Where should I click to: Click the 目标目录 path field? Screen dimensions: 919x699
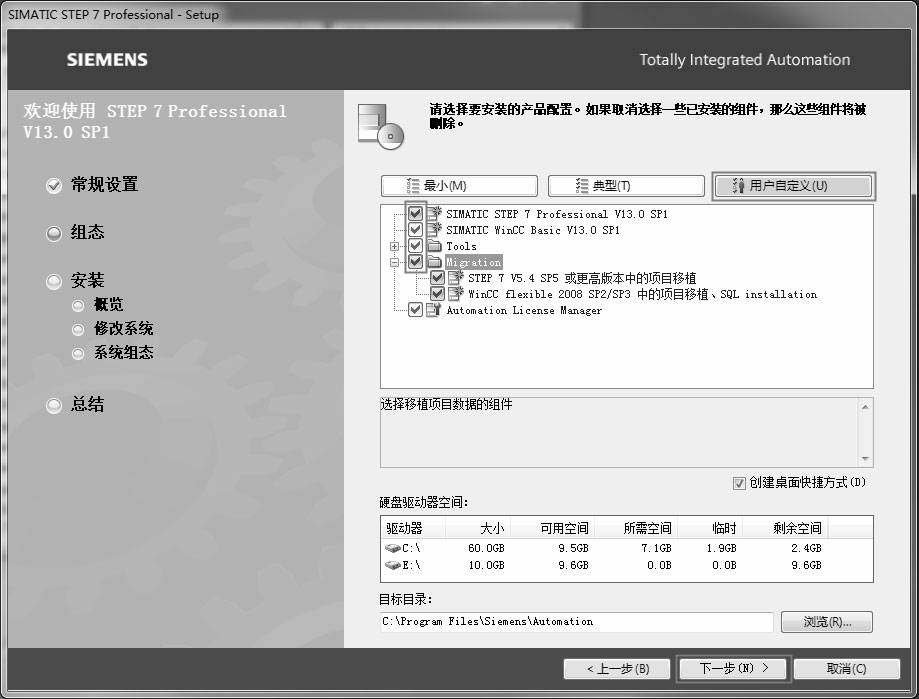point(576,622)
